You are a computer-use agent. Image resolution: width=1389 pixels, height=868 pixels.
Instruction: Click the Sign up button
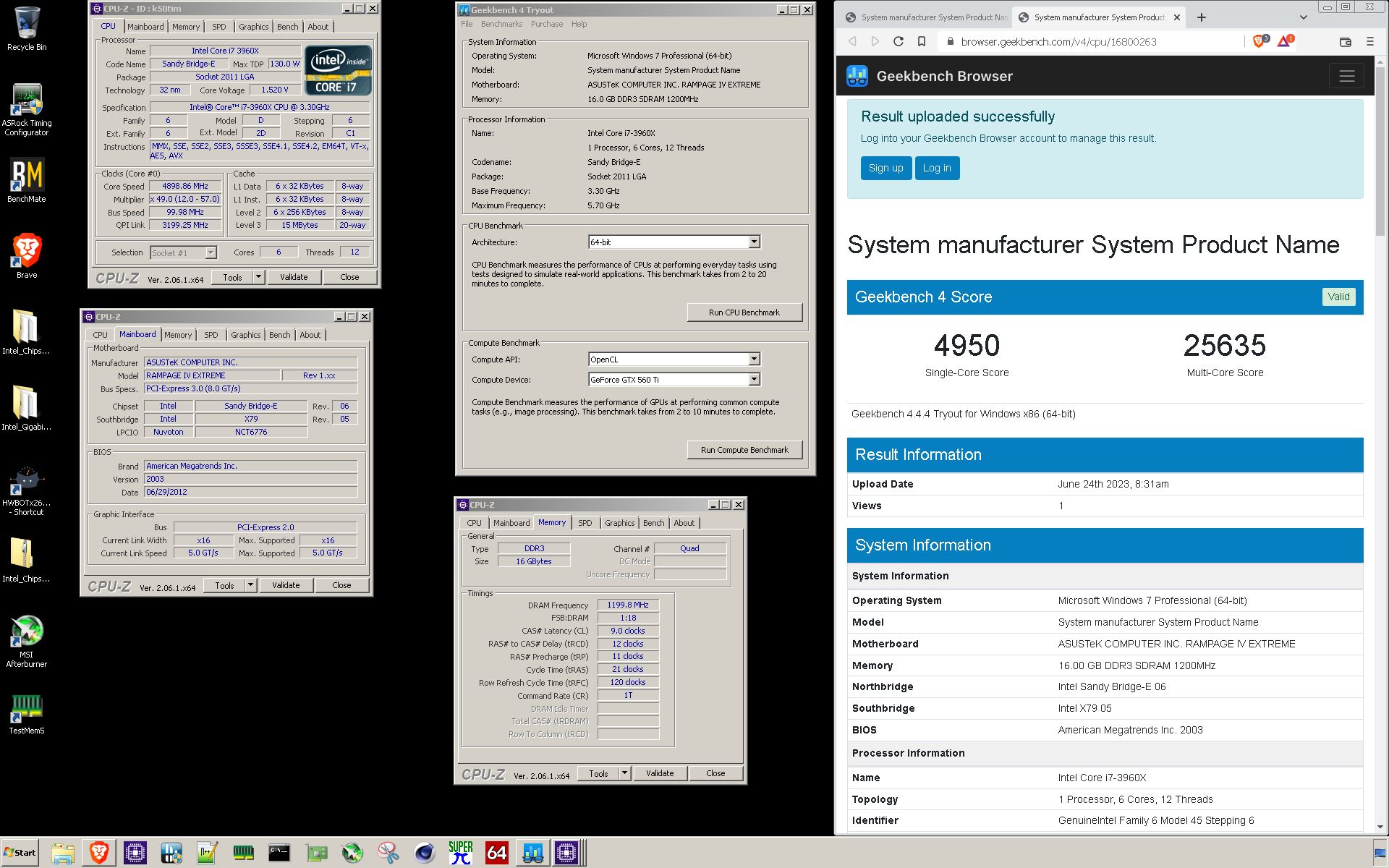point(885,168)
